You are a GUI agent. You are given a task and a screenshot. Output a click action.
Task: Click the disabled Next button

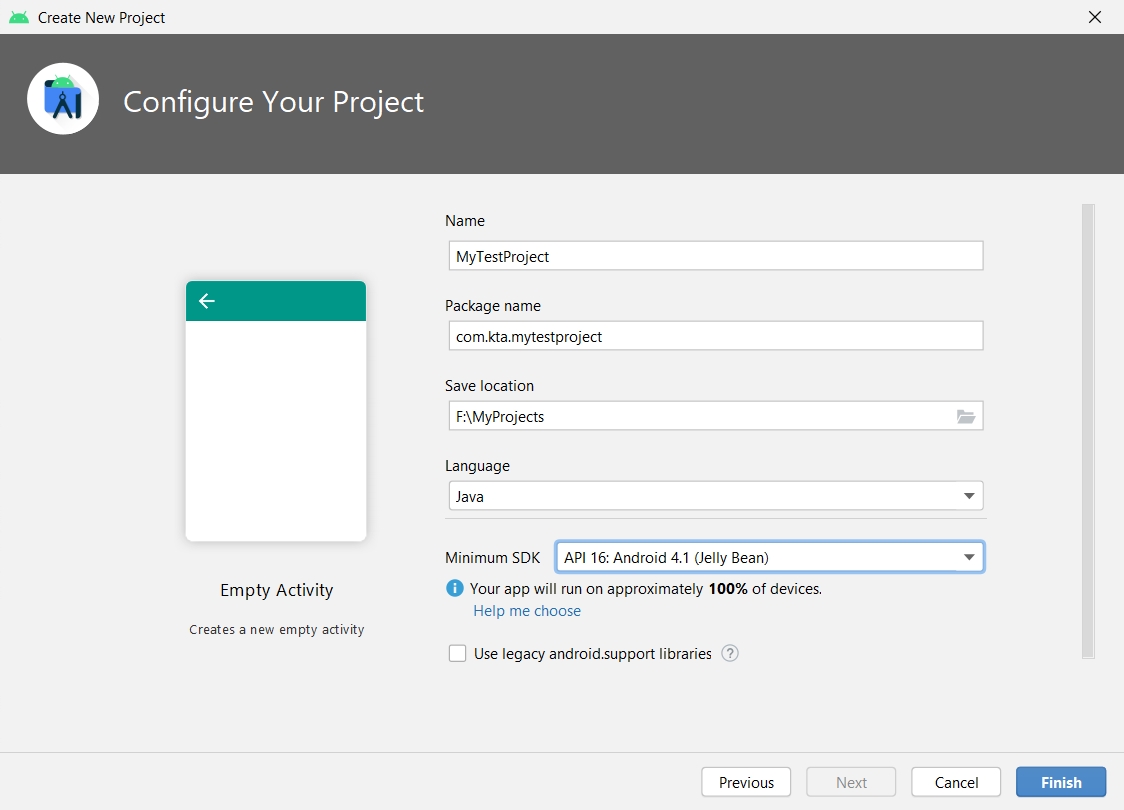[851, 783]
